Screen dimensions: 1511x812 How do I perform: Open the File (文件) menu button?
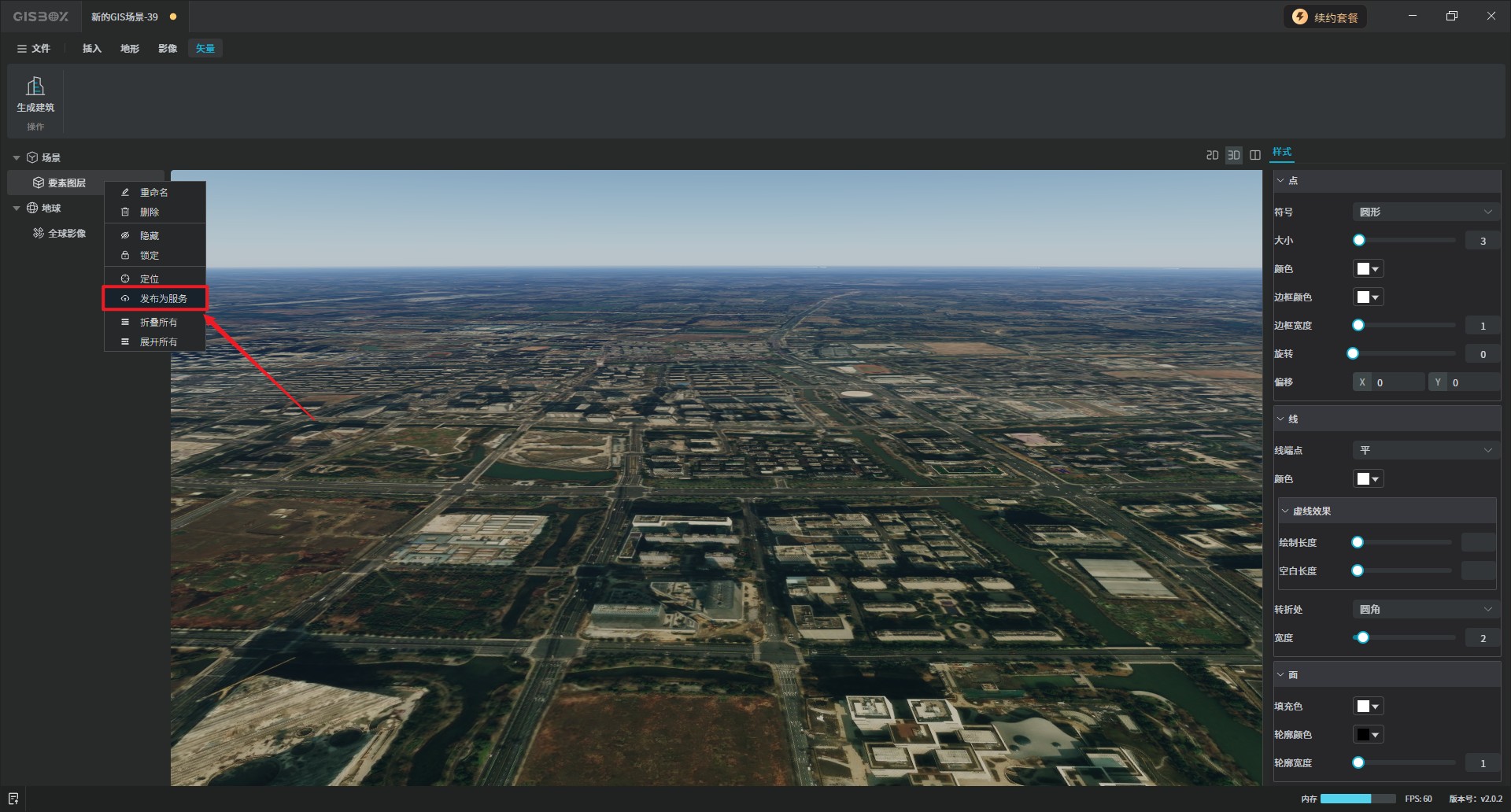[34, 48]
